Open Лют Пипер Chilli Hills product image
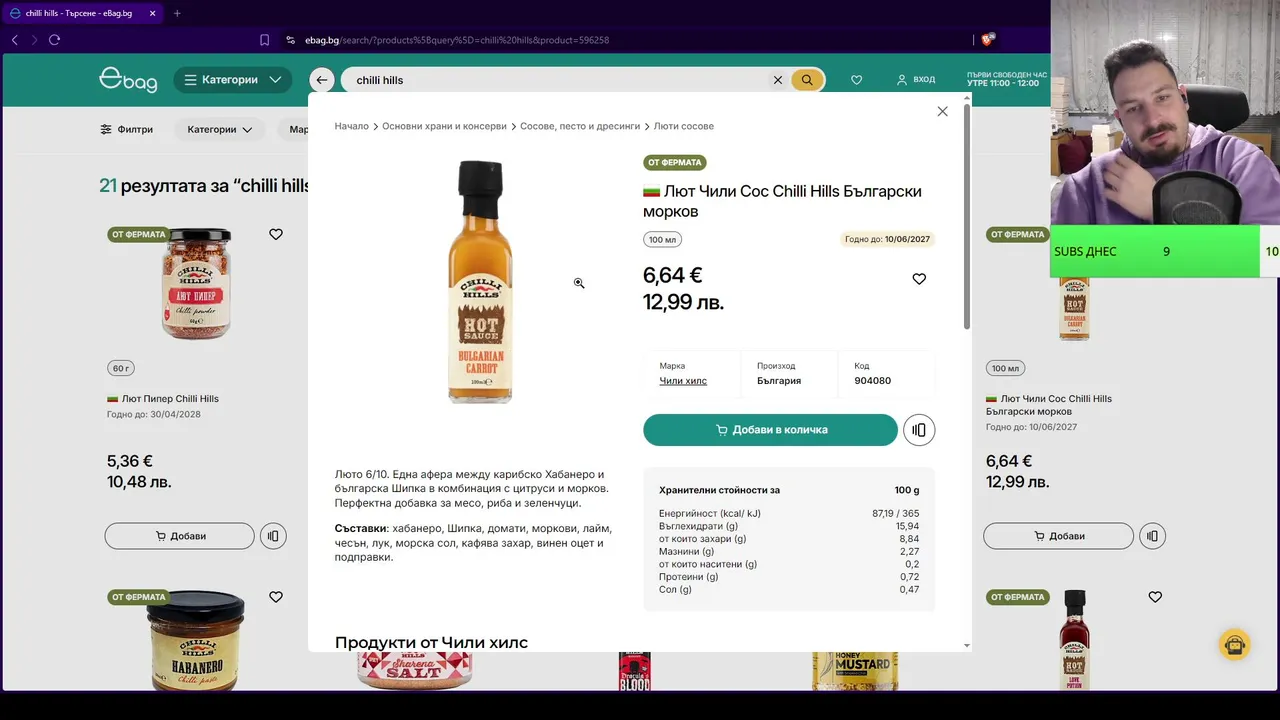This screenshot has height=720, width=1280. coord(196,284)
